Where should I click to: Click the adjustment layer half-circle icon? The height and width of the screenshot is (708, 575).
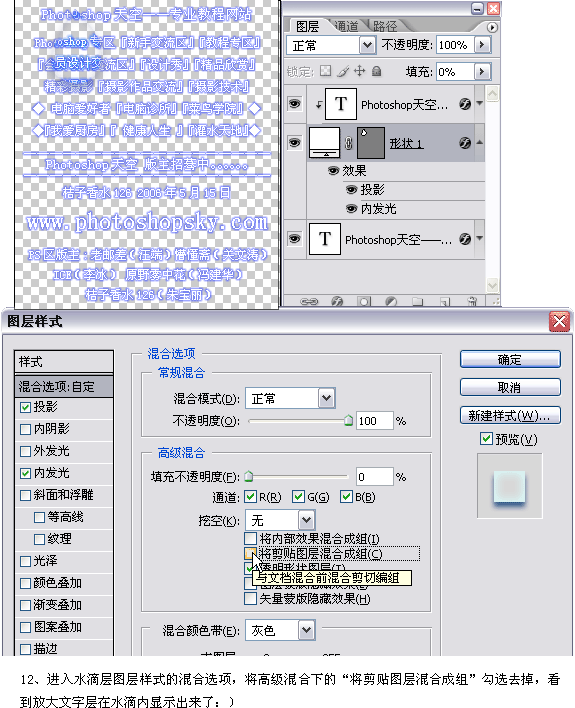391,302
